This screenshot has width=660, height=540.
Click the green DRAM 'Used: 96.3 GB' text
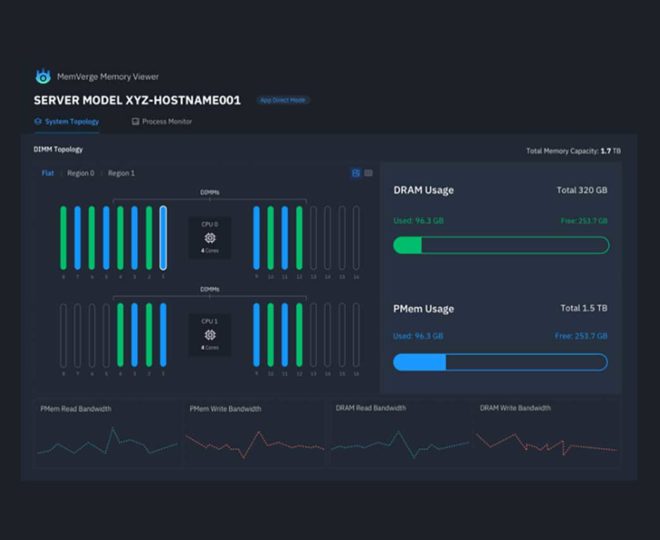coord(418,221)
